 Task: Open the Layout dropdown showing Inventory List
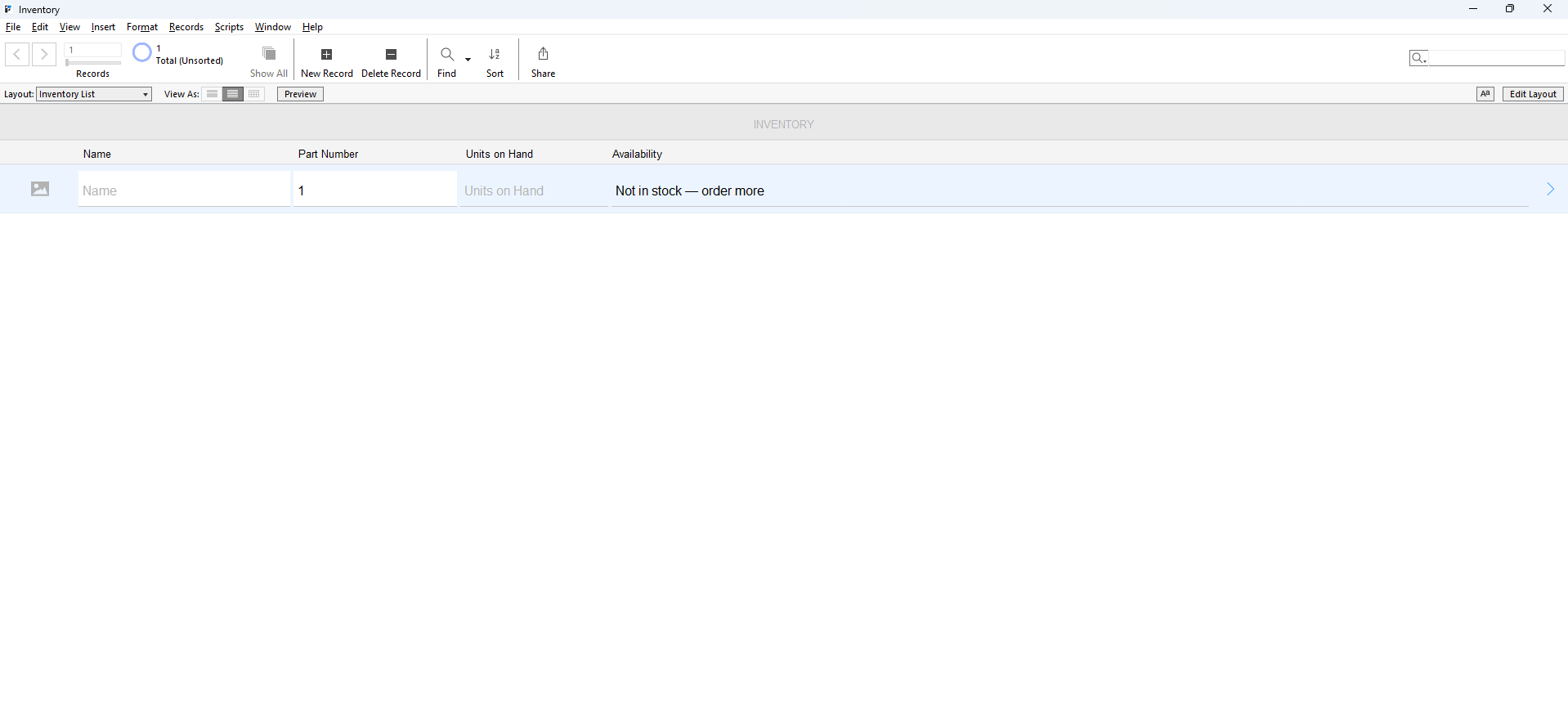pyautogui.click(x=94, y=94)
